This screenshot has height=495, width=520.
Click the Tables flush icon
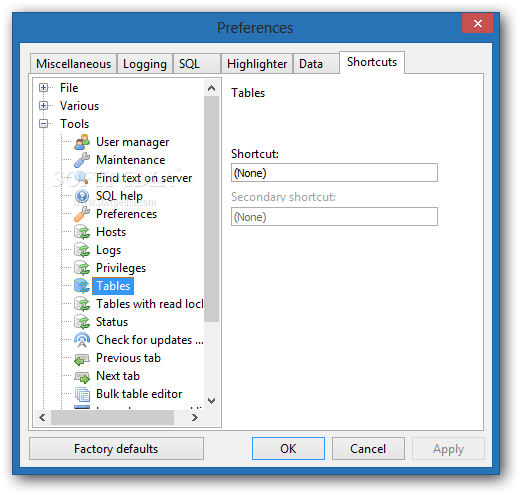82,286
